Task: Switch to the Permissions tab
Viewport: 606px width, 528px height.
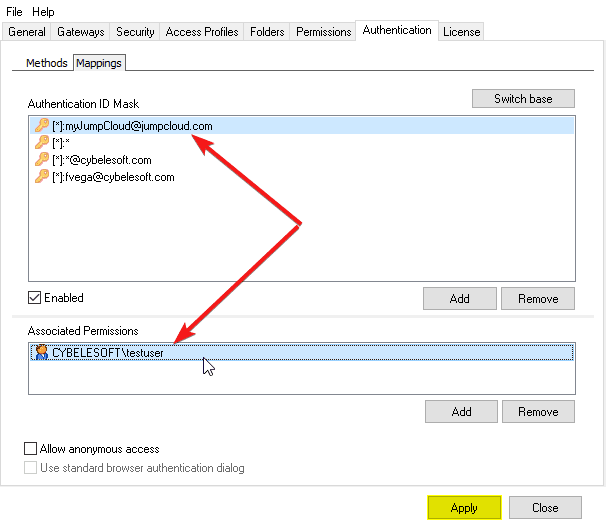Action: click(323, 32)
